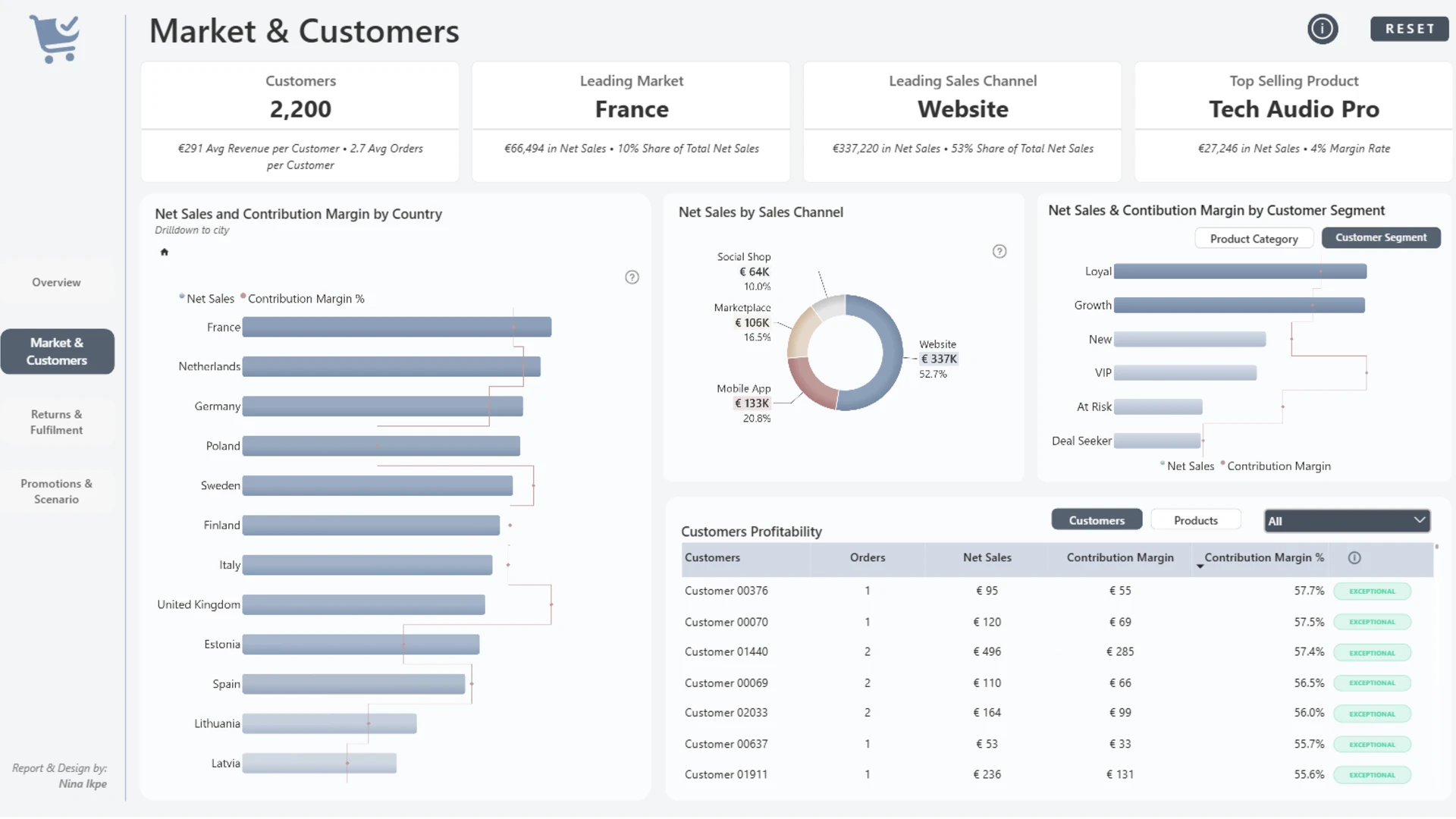Open the Promotions & Scenario page
Viewport: 1456px width, 819px height.
(x=56, y=491)
